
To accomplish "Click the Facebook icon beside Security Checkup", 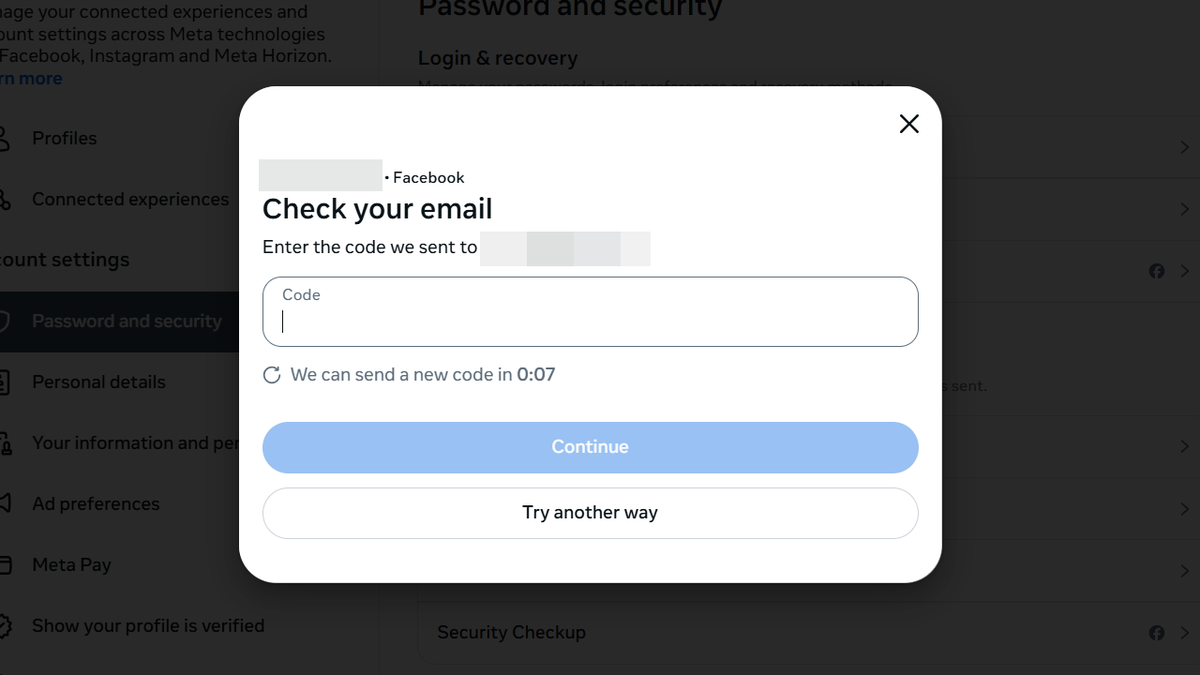I will click(x=1157, y=633).
